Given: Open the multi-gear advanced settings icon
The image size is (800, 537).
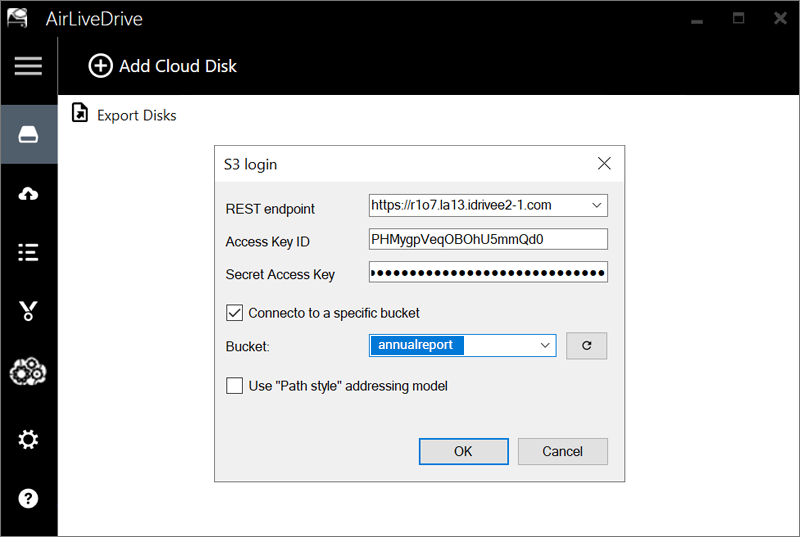Looking at the screenshot, I should point(28,371).
